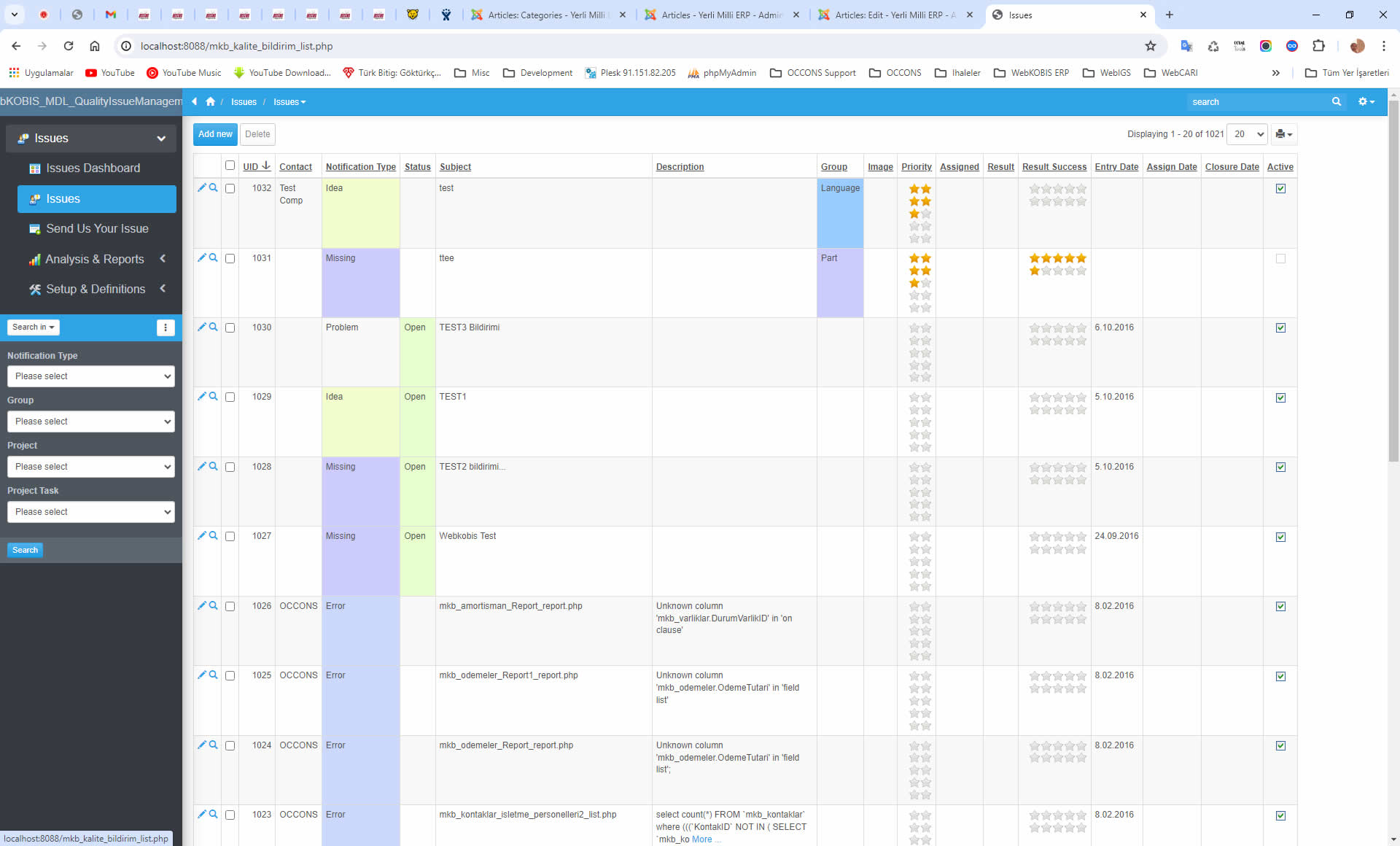Open the settings gear menu in header
Image resolution: width=1400 pixels, height=846 pixels.
(x=1366, y=102)
